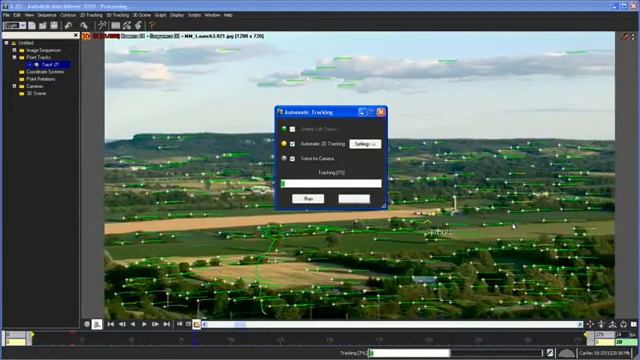Image resolution: width=640 pixels, height=360 pixels.
Task: Jump to the last frame
Action: [167, 324]
